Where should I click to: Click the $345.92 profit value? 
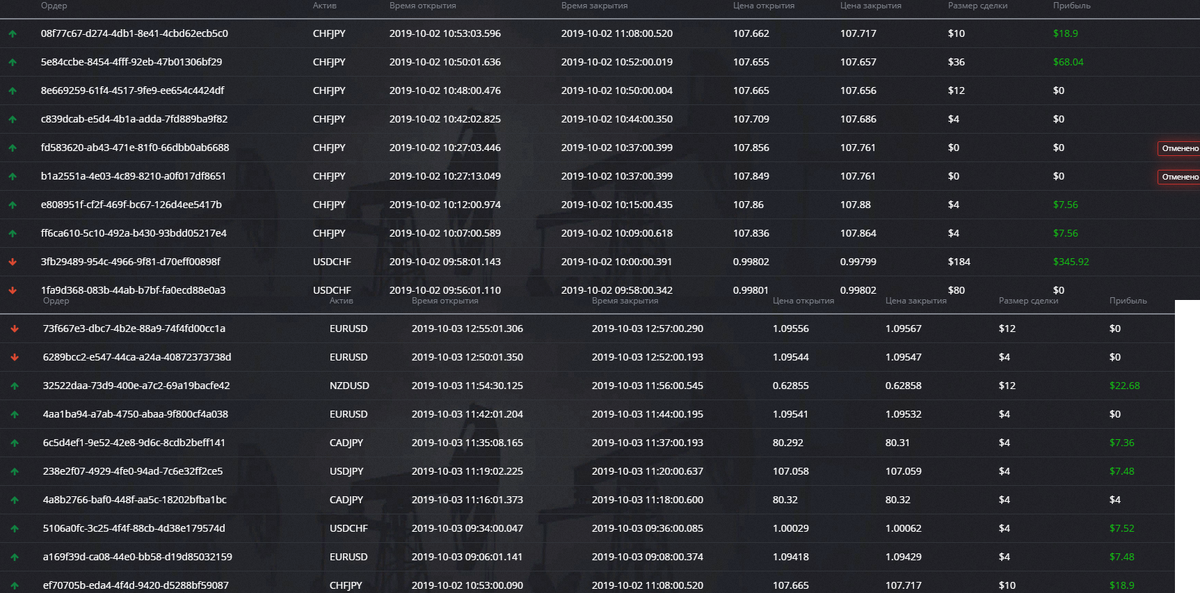tap(1071, 262)
